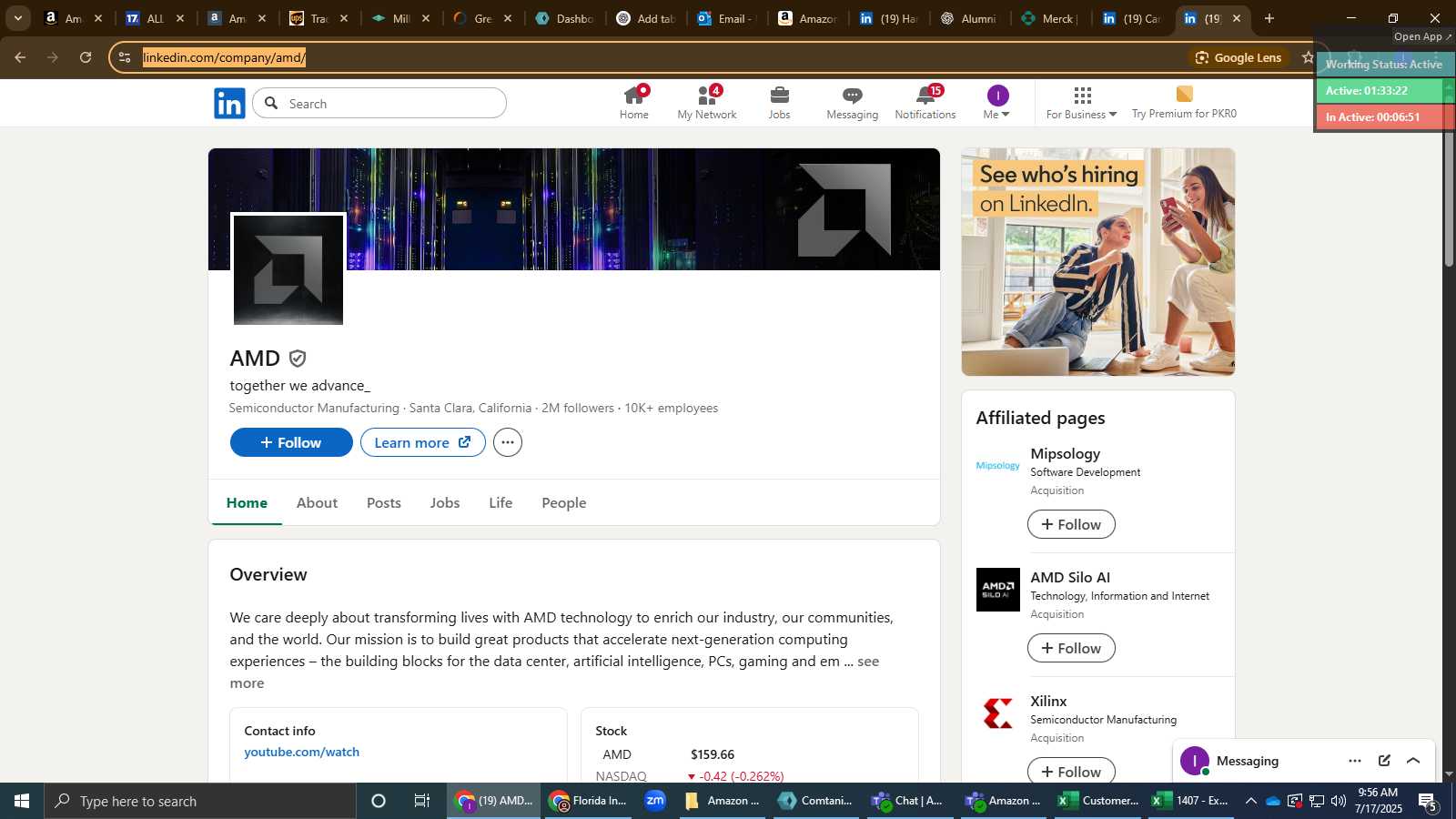Open the Cortana circle icon
Viewport: 1456px width, 819px height.
379,801
